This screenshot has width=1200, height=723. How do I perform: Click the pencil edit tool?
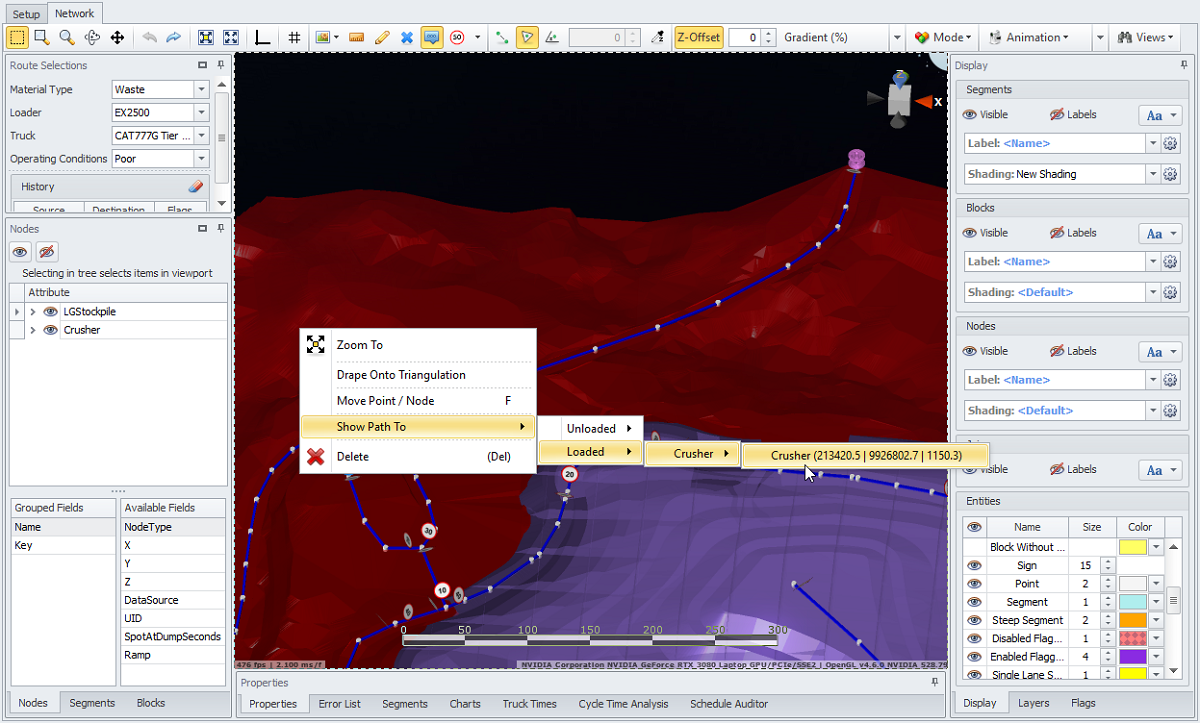pyautogui.click(x=381, y=37)
